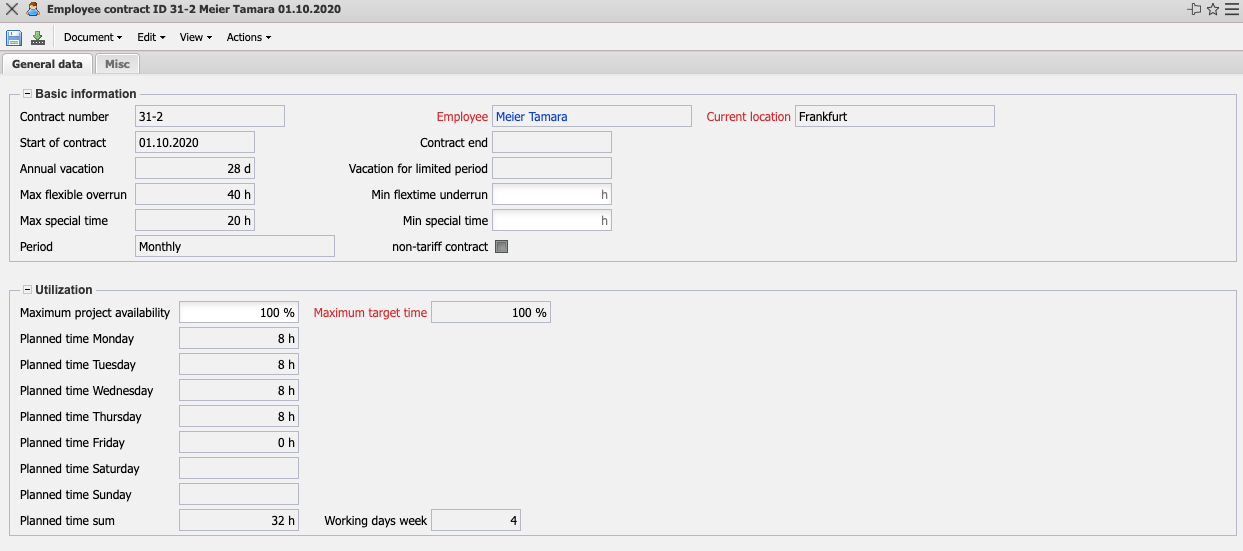Image resolution: width=1243 pixels, height=551 pixels.
Task: Open the View menu
Action: click(195, 38)
